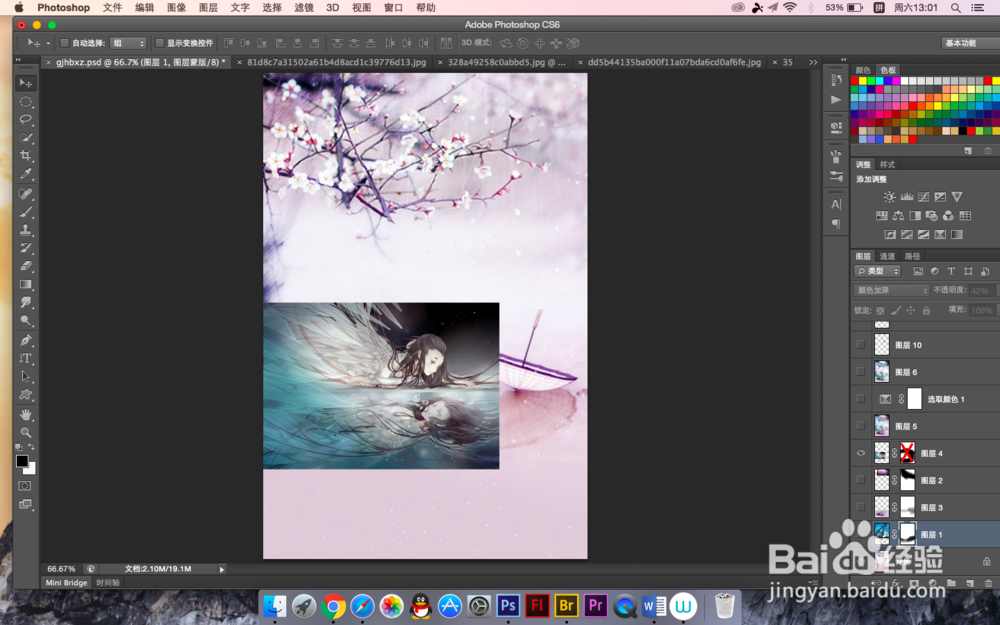Show 图层 2 visibility
Image resolution: width=1000 pixels, height=625 pixels.
coord(861,480)
